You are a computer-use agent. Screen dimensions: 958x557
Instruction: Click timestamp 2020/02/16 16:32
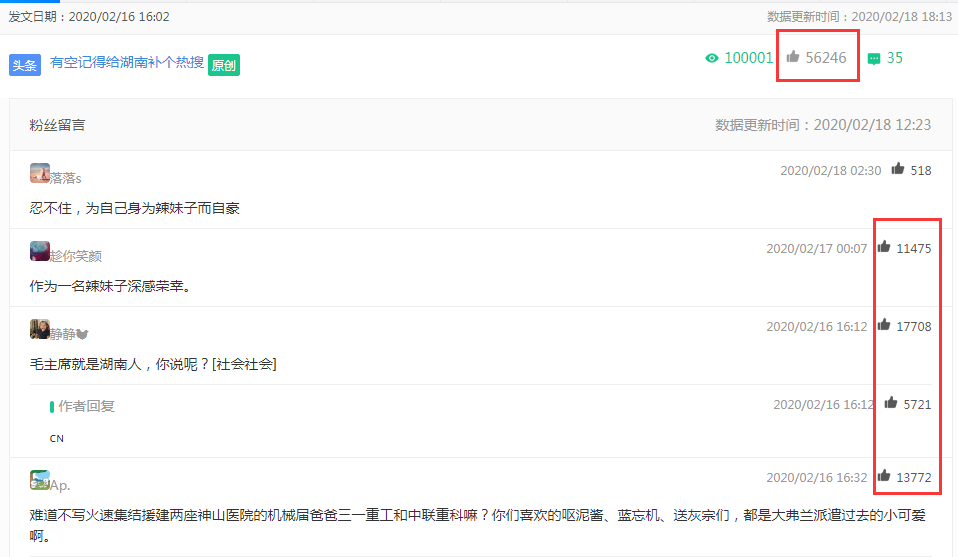click(817, 478)
